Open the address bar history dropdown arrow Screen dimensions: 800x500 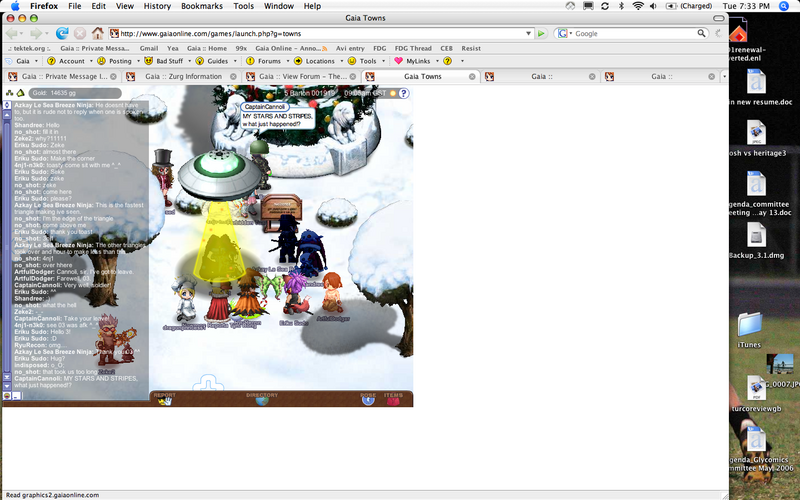[529, 34]
